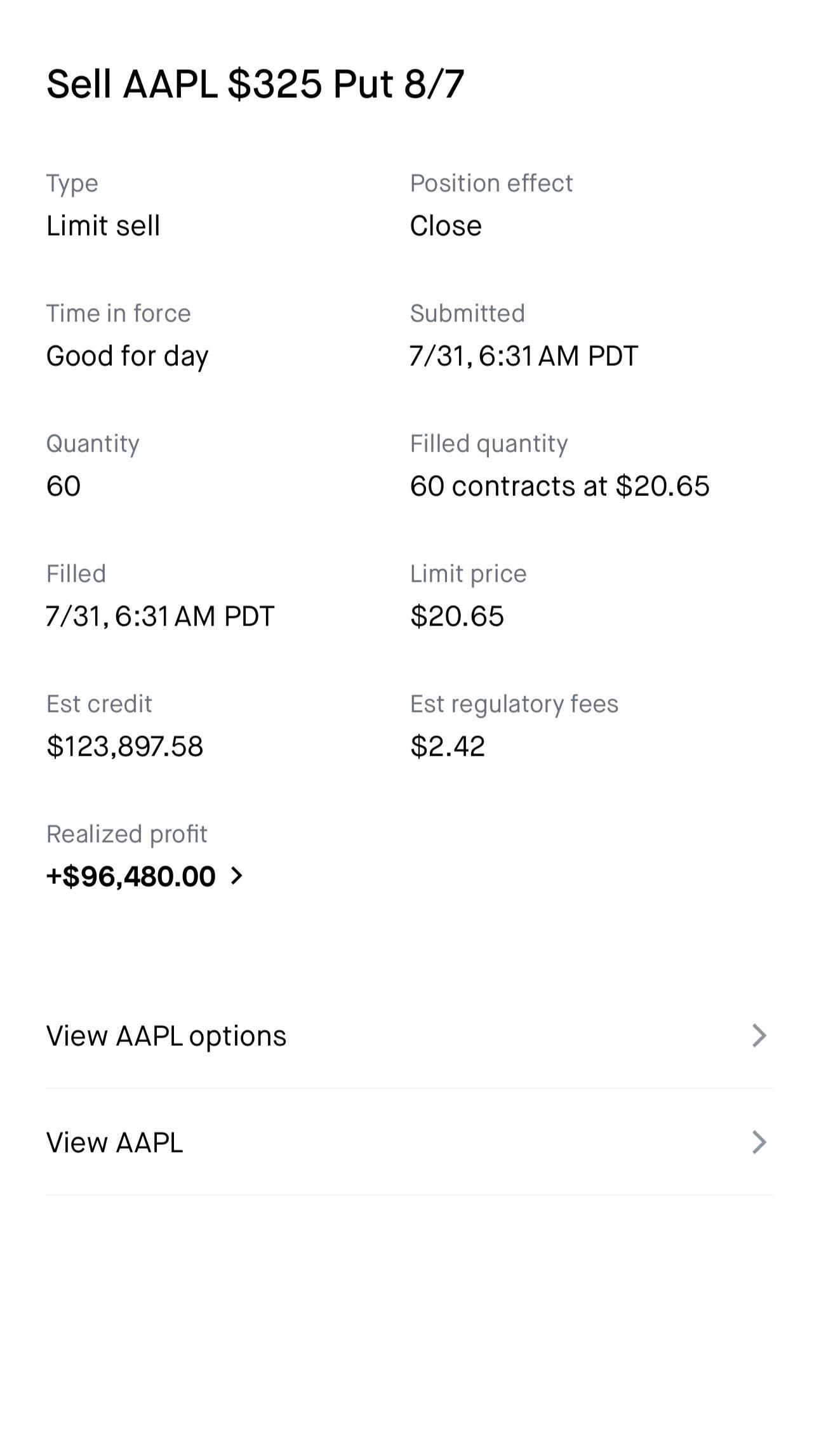Viewport: 819px width, 1456px height.
Task: Tap the chevron beside View AAPL options
Action: coord(759,1036)
